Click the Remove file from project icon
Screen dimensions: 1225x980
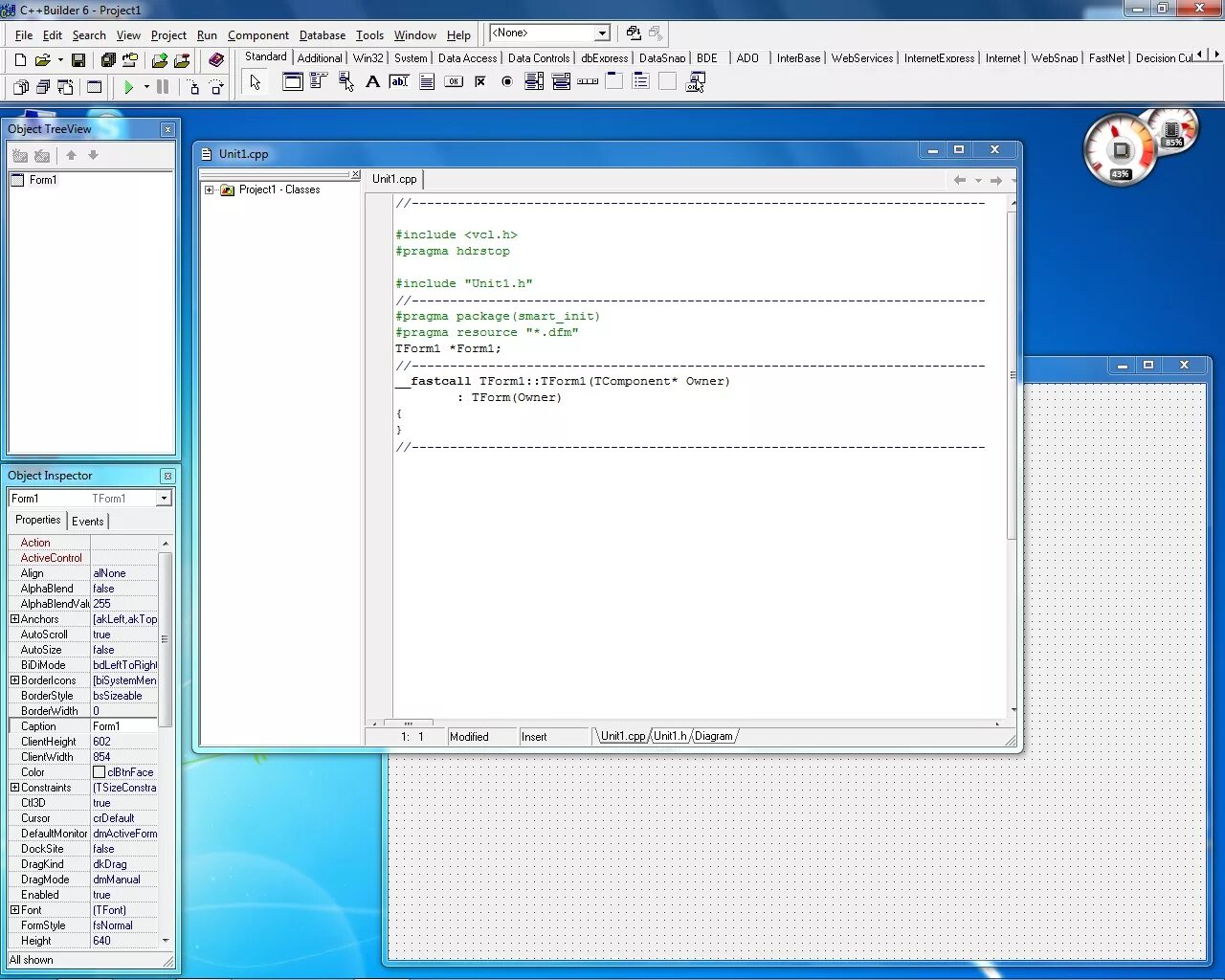pos(182,60)
